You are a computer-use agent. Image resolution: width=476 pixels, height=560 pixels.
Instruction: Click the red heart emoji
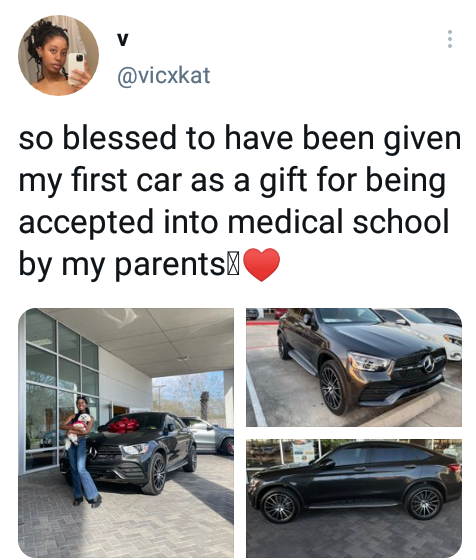coord(261,265)
